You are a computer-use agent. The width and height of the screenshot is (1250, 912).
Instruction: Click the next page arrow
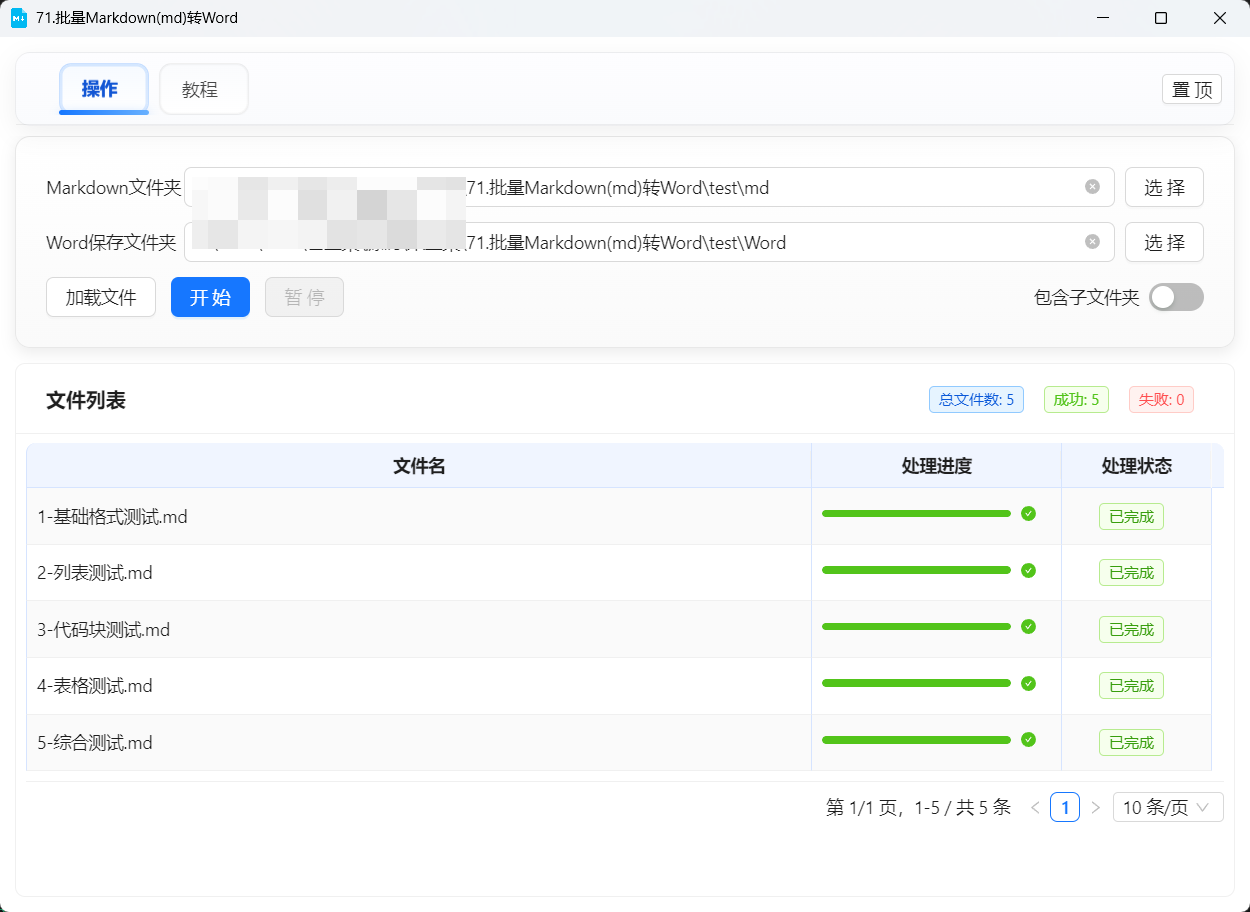1096,807
